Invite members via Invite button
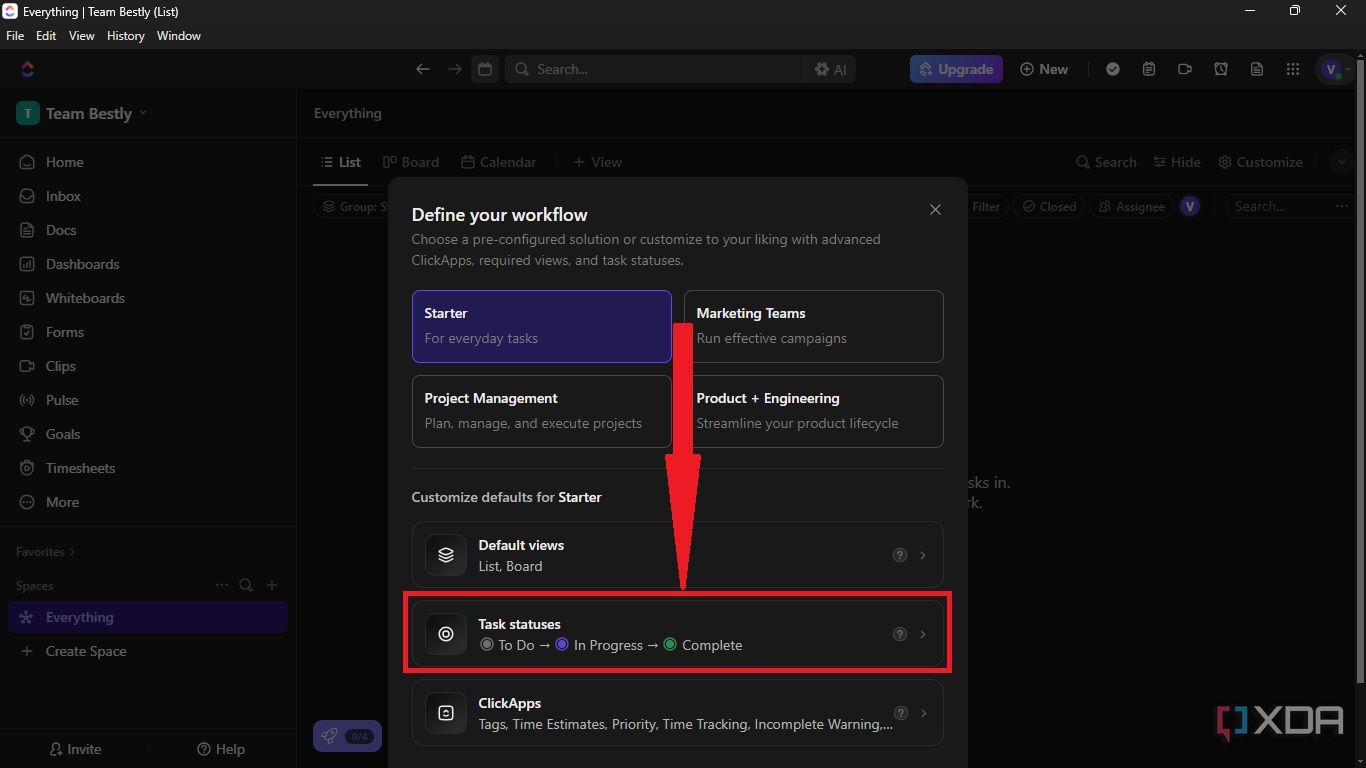This screenshot has height=768, width=1366. [x=75, y=749]
